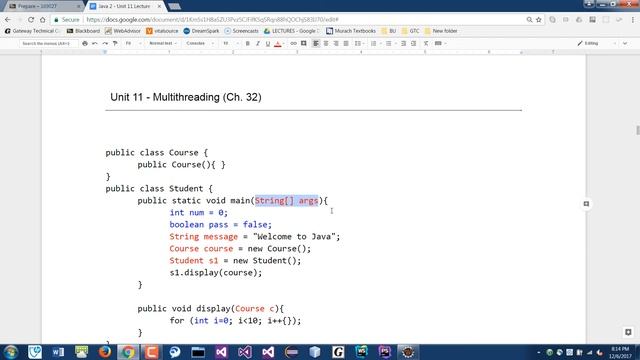
Task: Open Firefox from the taskbar
Action: tap(104, 352)
